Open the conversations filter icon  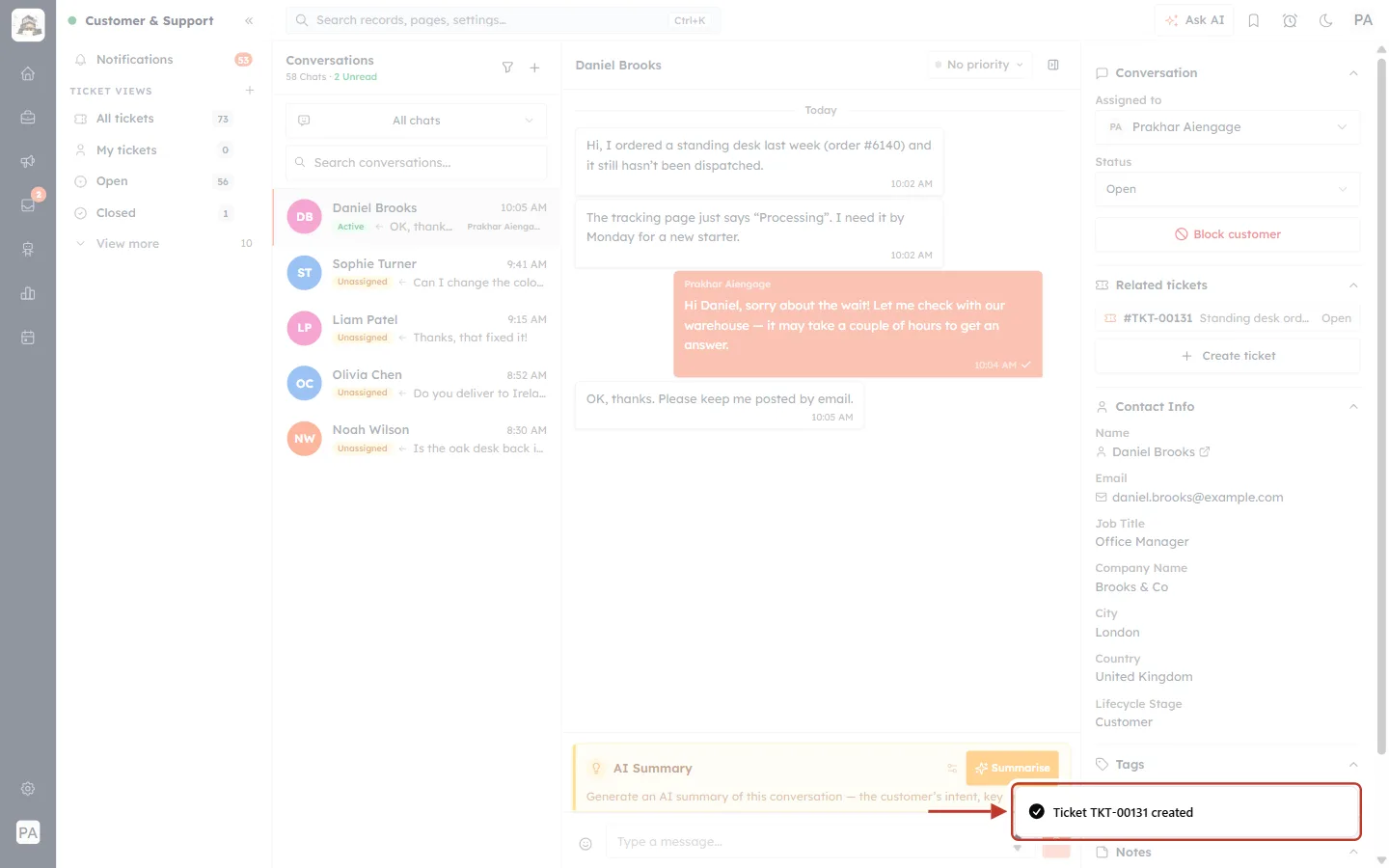coord(507,68)
